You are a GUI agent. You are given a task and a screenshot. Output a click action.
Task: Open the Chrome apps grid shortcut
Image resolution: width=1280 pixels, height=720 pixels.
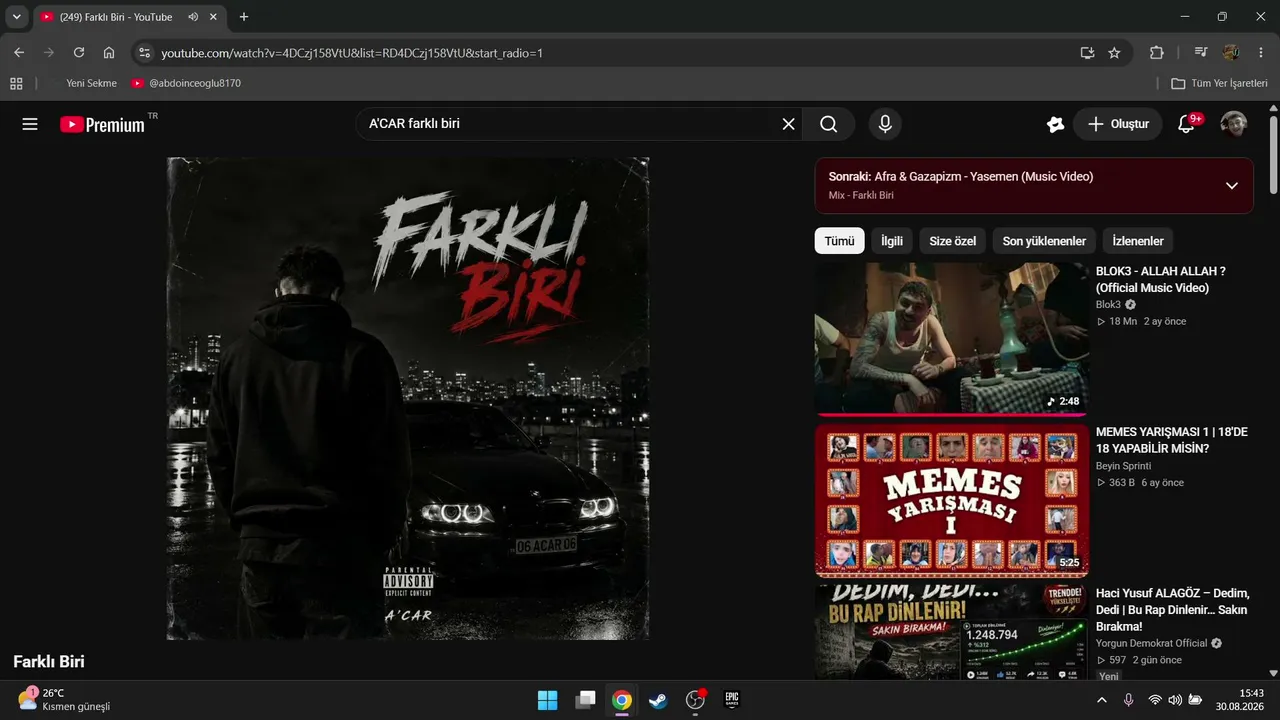pos(16,83)
